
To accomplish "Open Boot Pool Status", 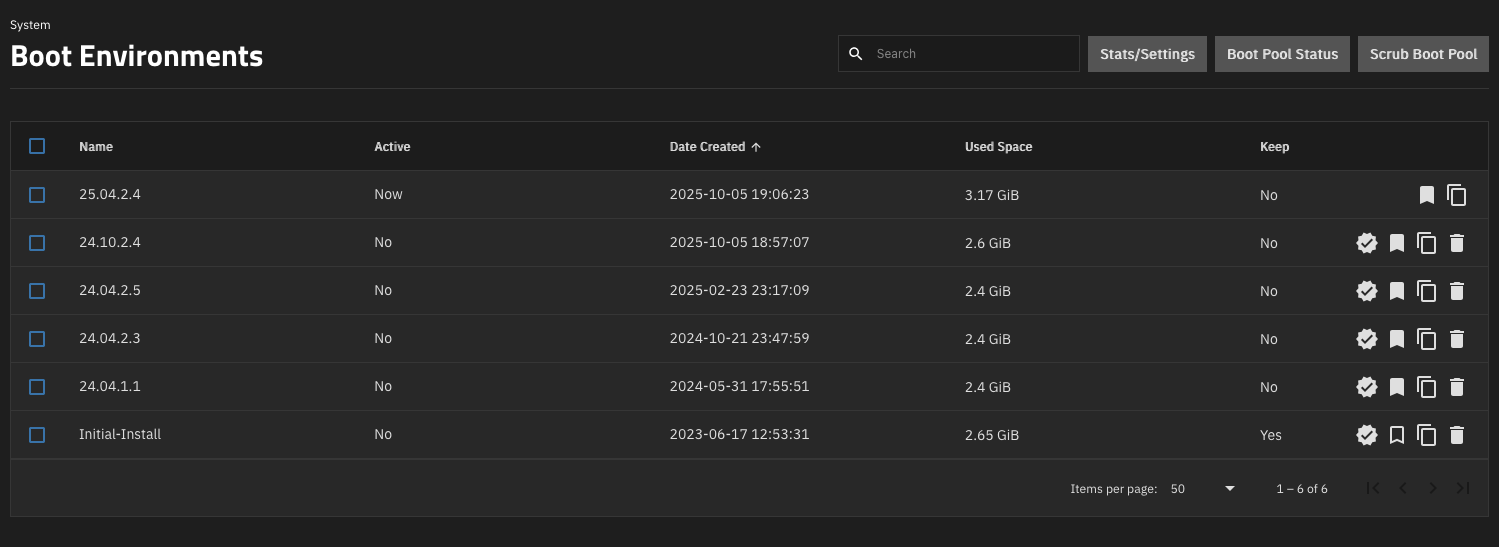I will 1282,54.
